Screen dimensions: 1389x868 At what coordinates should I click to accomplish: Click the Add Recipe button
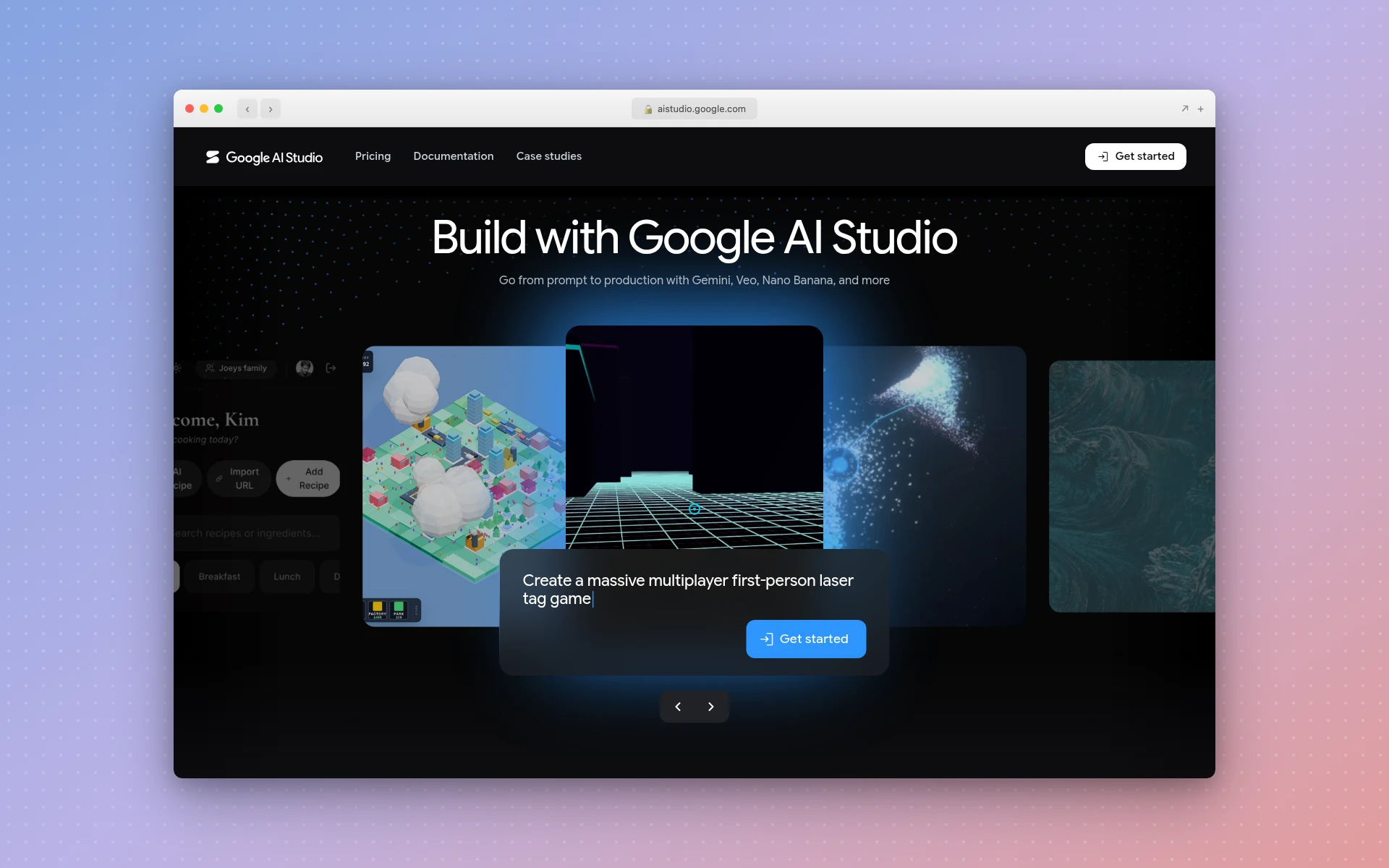pos(308,478)
